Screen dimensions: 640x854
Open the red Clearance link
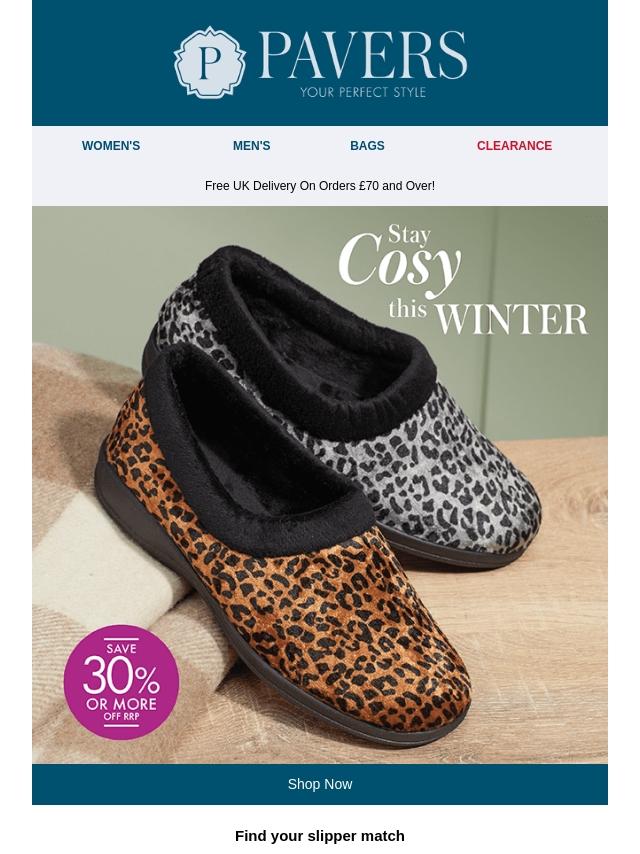pyautogui.click(x=514, y=145)
